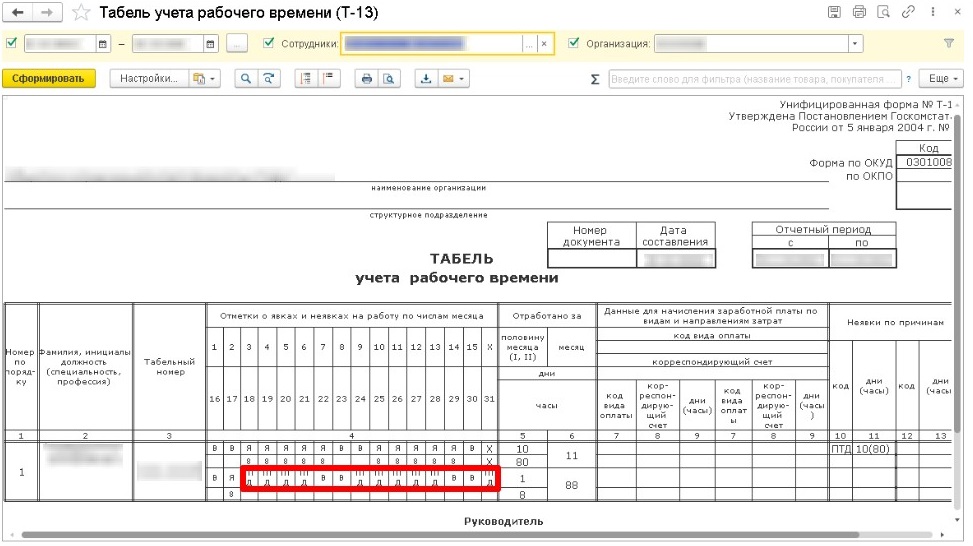This screenshot has height=546, width=973.
Task: Send report by email envelope icon
Action: point(448,78)
